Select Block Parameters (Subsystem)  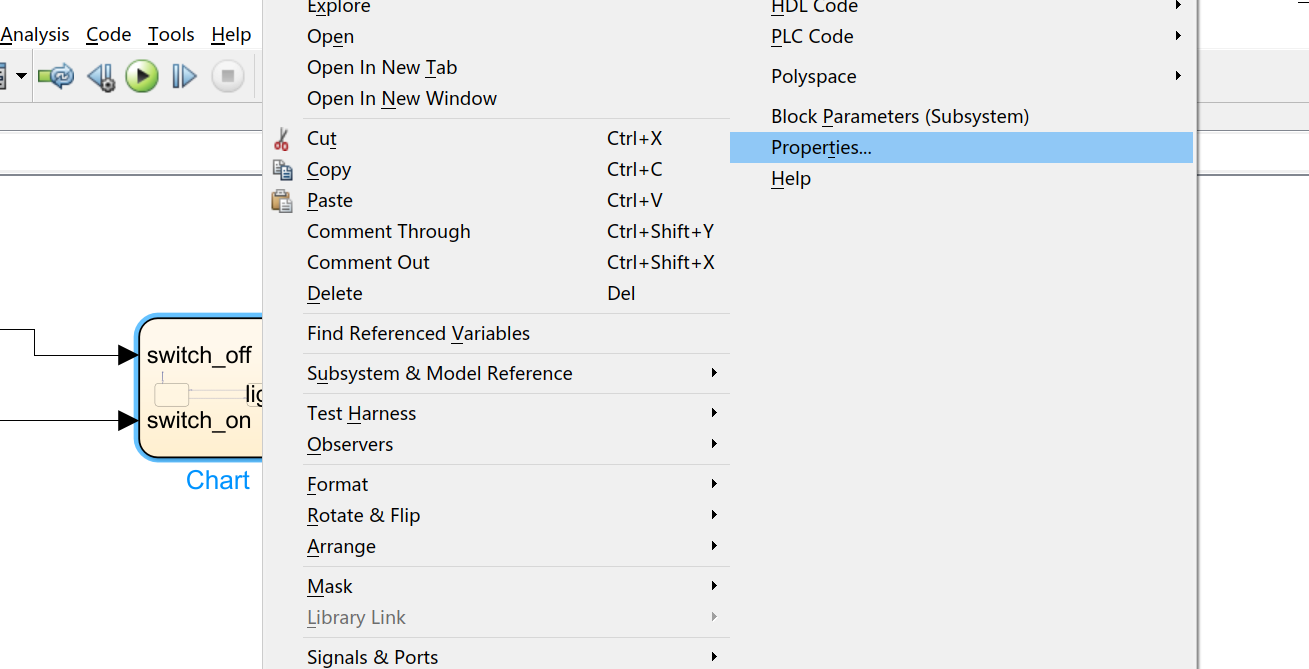899,117
